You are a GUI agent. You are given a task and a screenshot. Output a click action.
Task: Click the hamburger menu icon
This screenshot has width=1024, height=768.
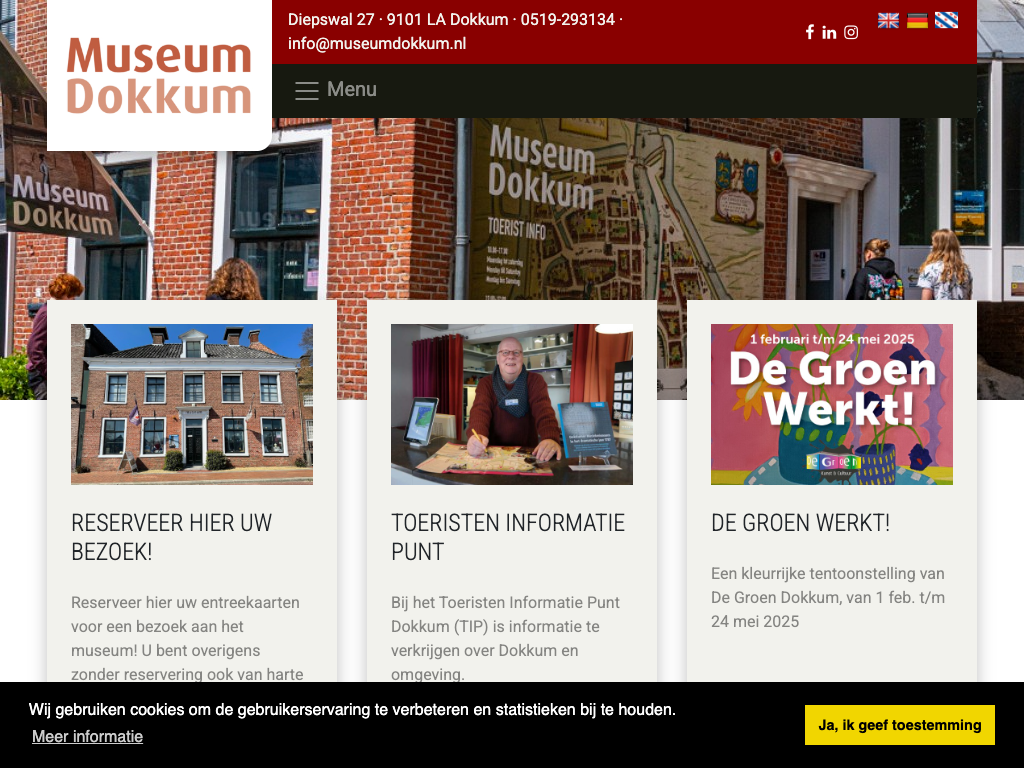tap(306, 90)
